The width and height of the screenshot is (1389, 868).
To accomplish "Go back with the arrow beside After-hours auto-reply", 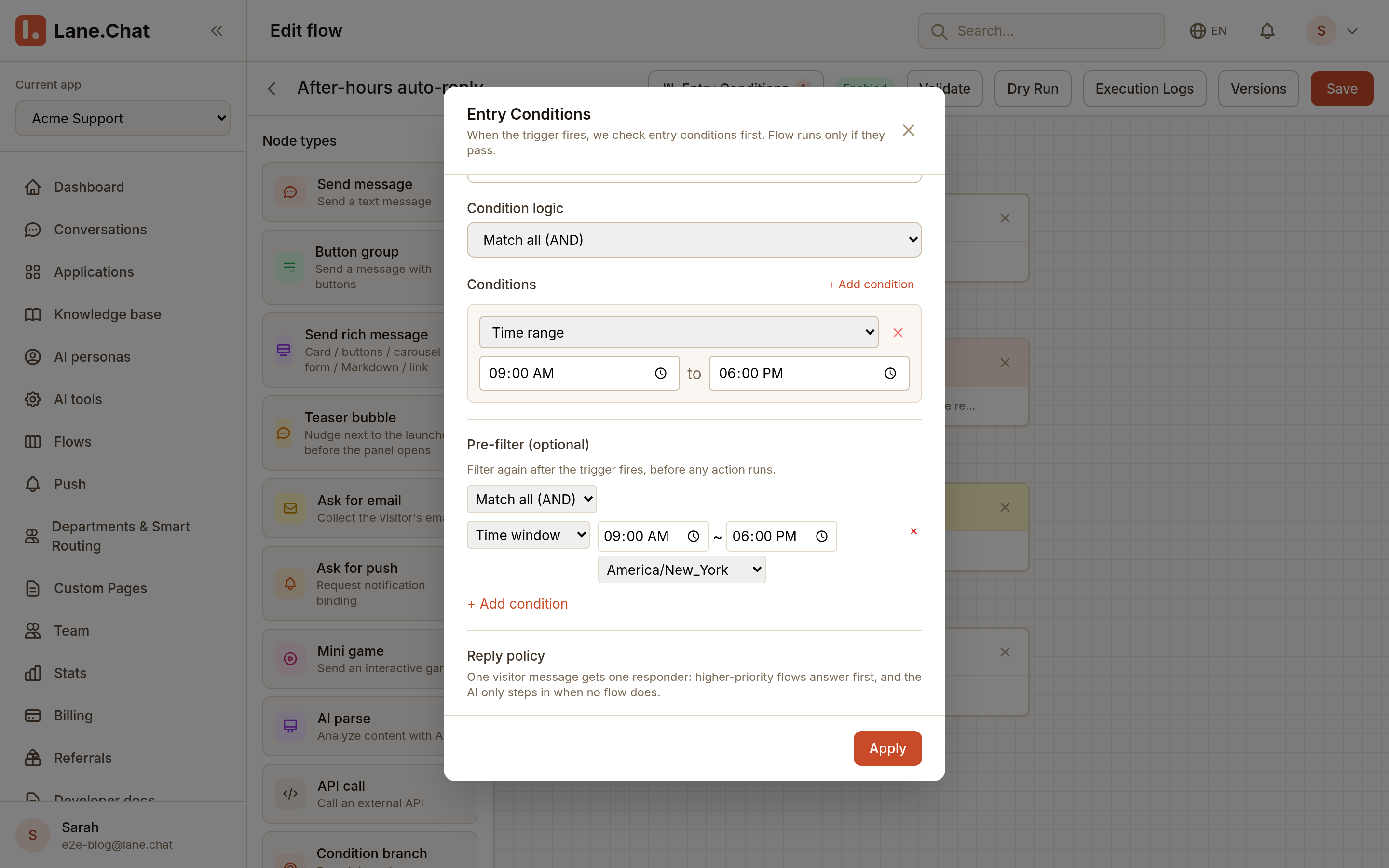I will click(x=272, y=89).
